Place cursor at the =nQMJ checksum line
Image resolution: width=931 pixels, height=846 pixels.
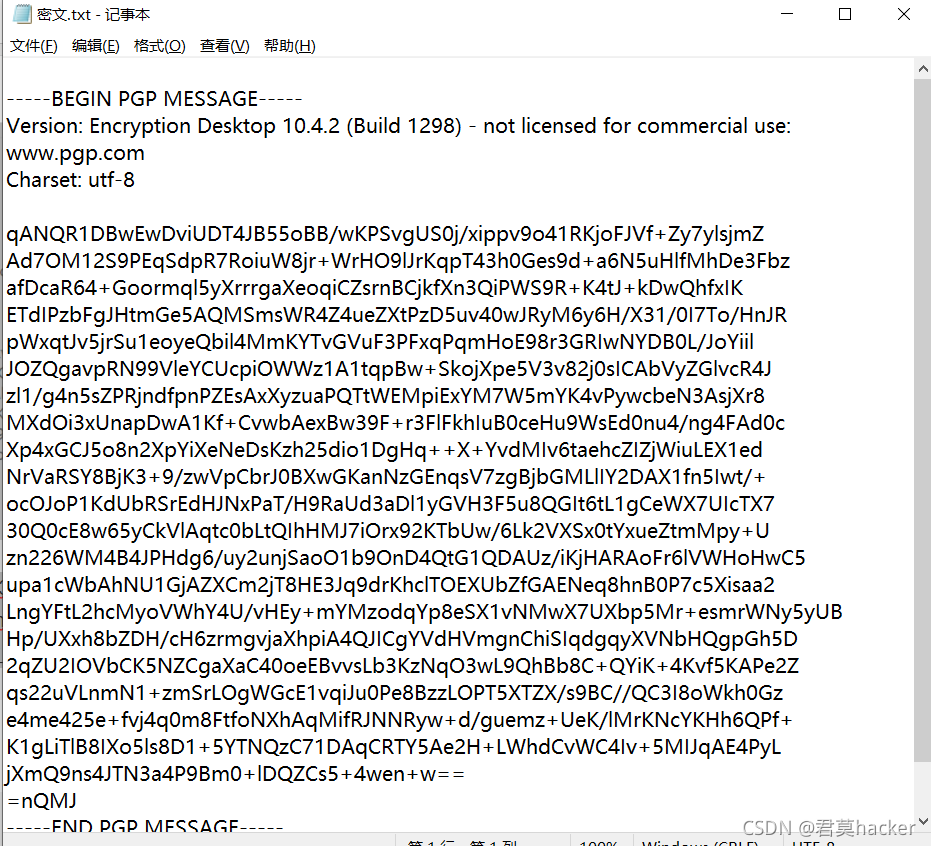pos(42,801)
